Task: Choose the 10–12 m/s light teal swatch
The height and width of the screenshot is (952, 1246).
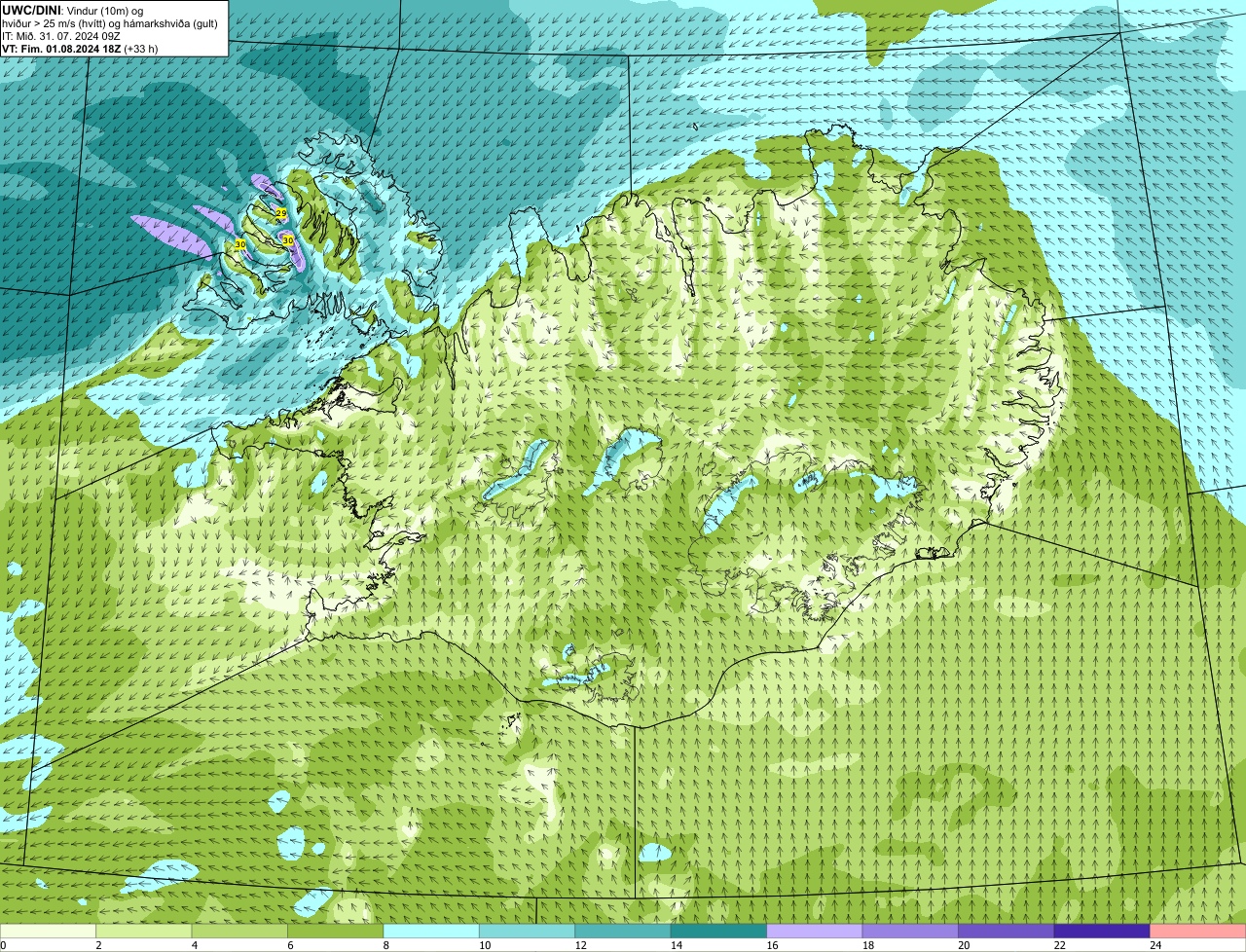Action: coord(527,932)
